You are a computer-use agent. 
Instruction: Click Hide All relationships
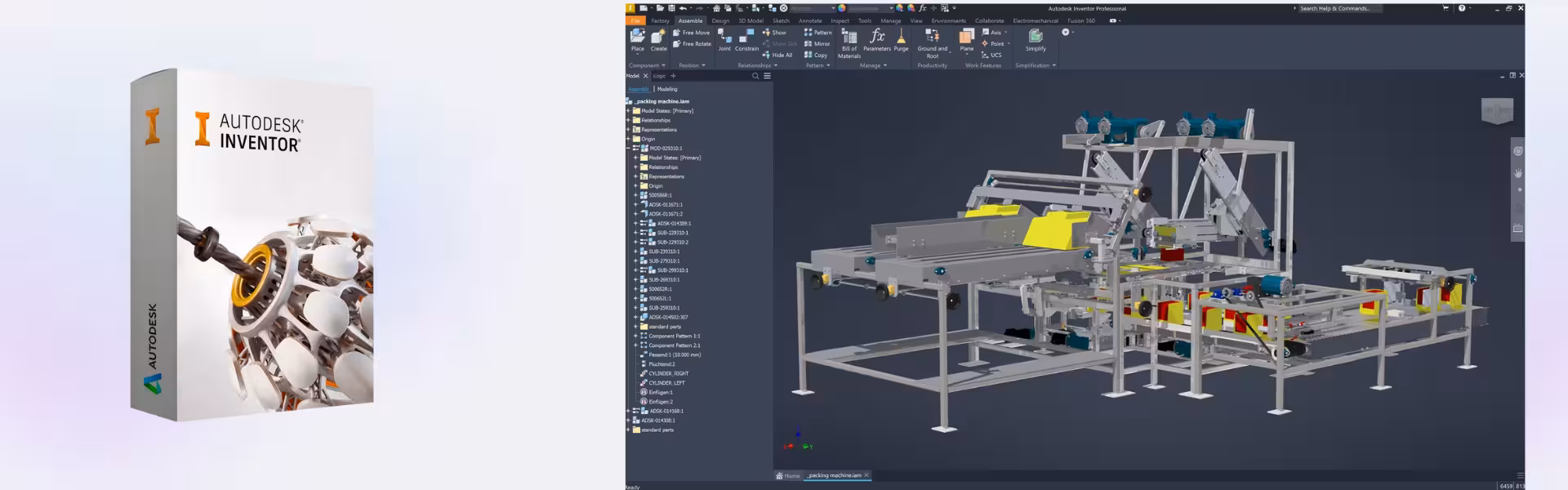click(777, 56)
